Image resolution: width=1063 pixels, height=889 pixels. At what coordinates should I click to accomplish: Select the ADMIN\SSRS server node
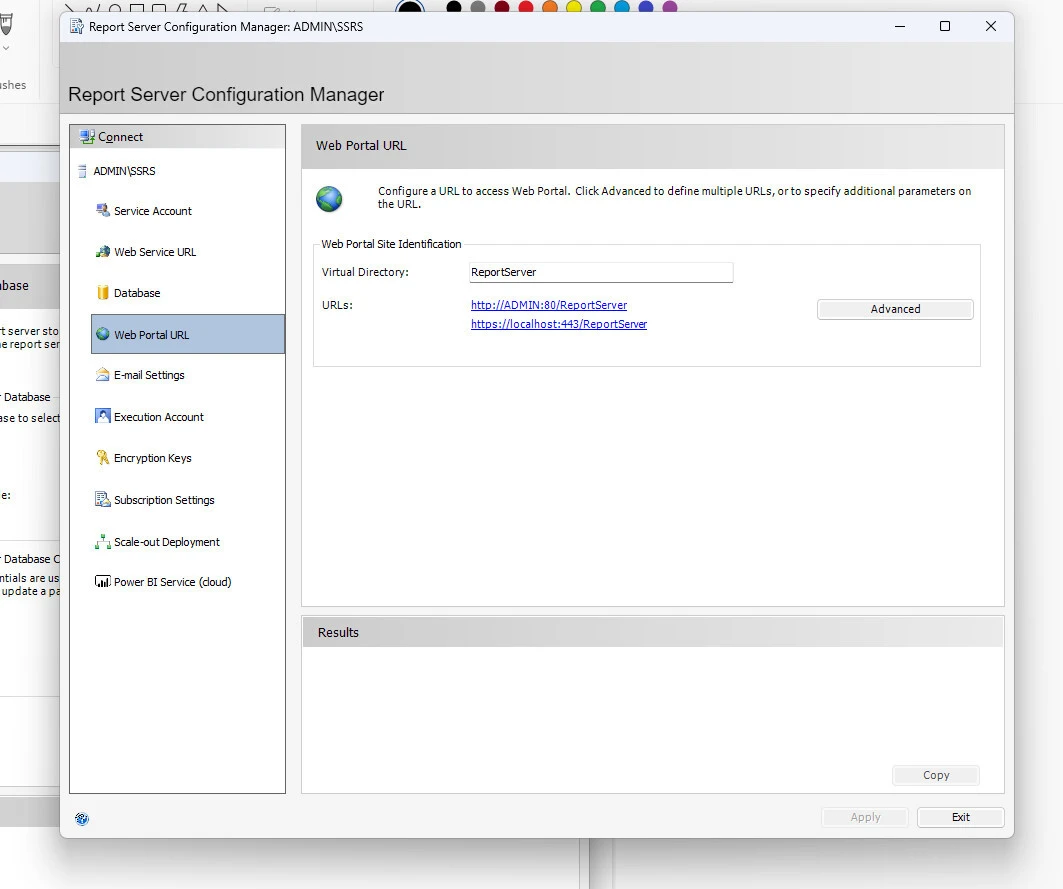[x=124, y=171]
